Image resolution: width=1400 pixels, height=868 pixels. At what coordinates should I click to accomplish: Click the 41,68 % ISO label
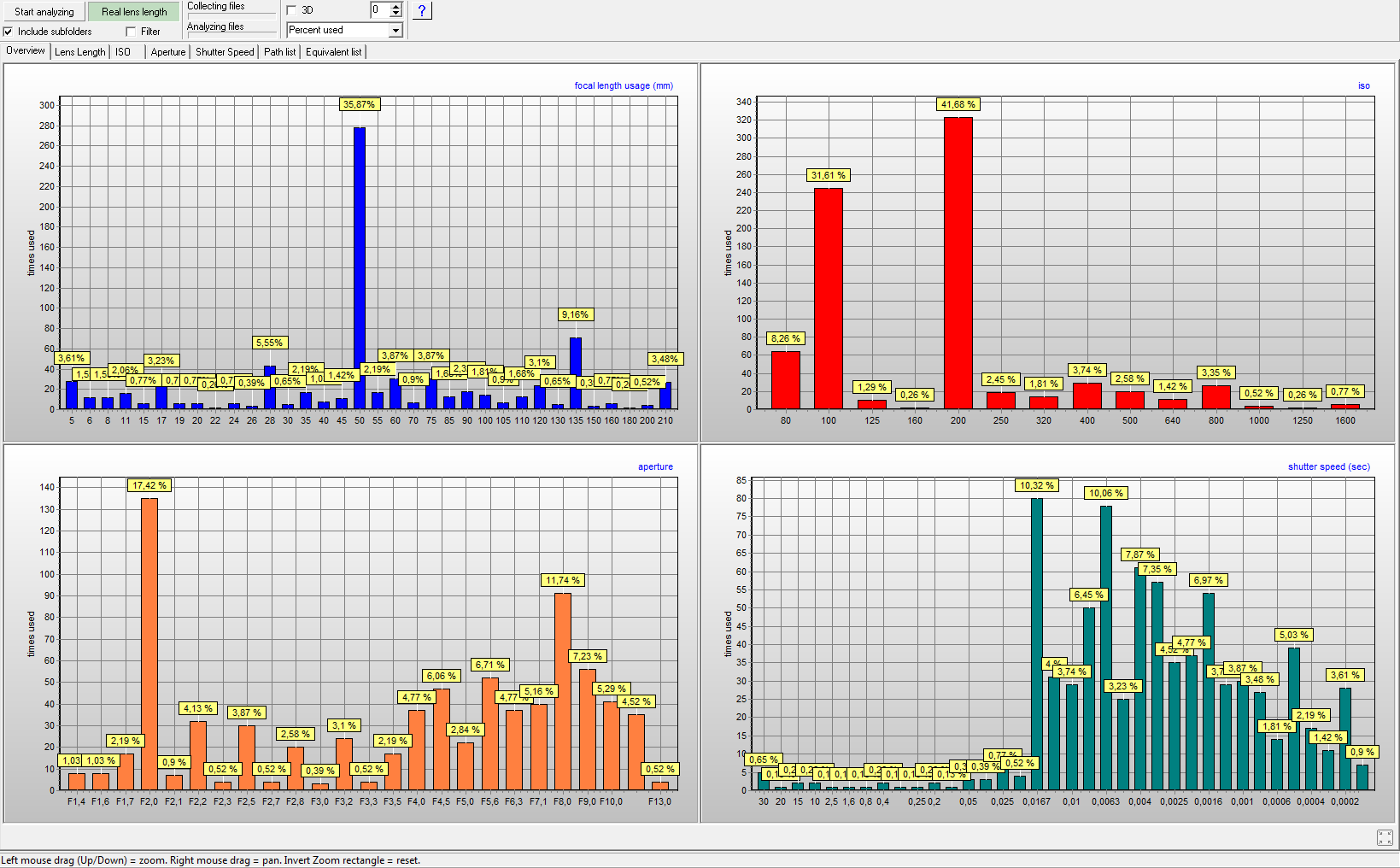tap(958, 104)
